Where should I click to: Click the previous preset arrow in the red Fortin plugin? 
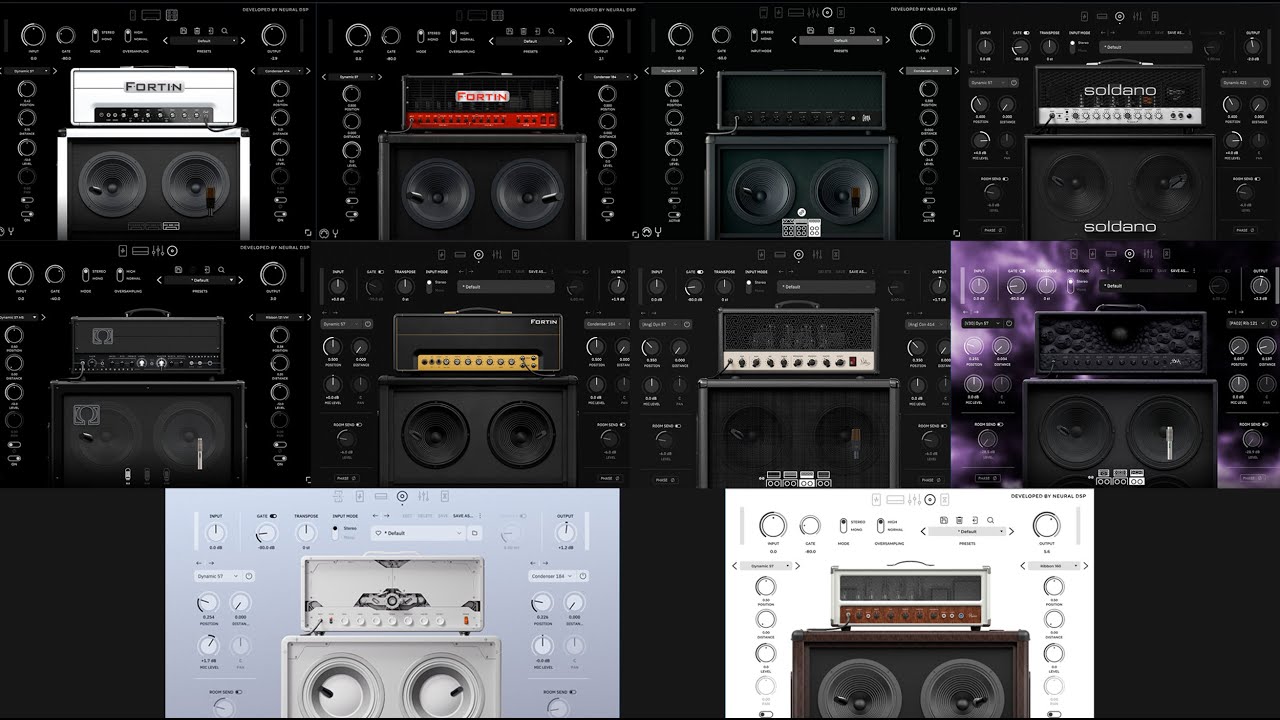(491, 41)
